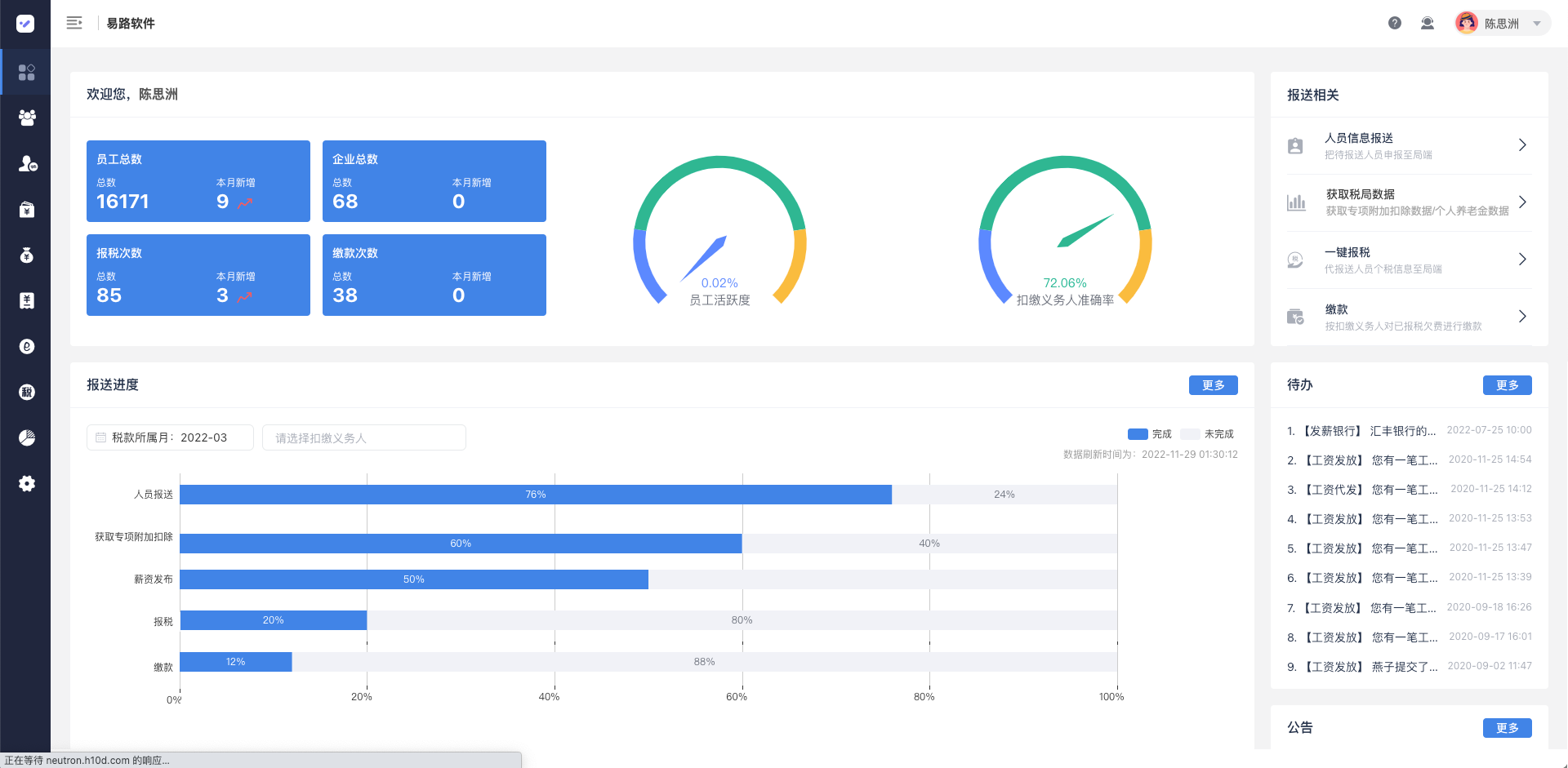Click the money bag icon in sidebar
The height and width of the screenshot is (768, 1568).
(26, 255)
